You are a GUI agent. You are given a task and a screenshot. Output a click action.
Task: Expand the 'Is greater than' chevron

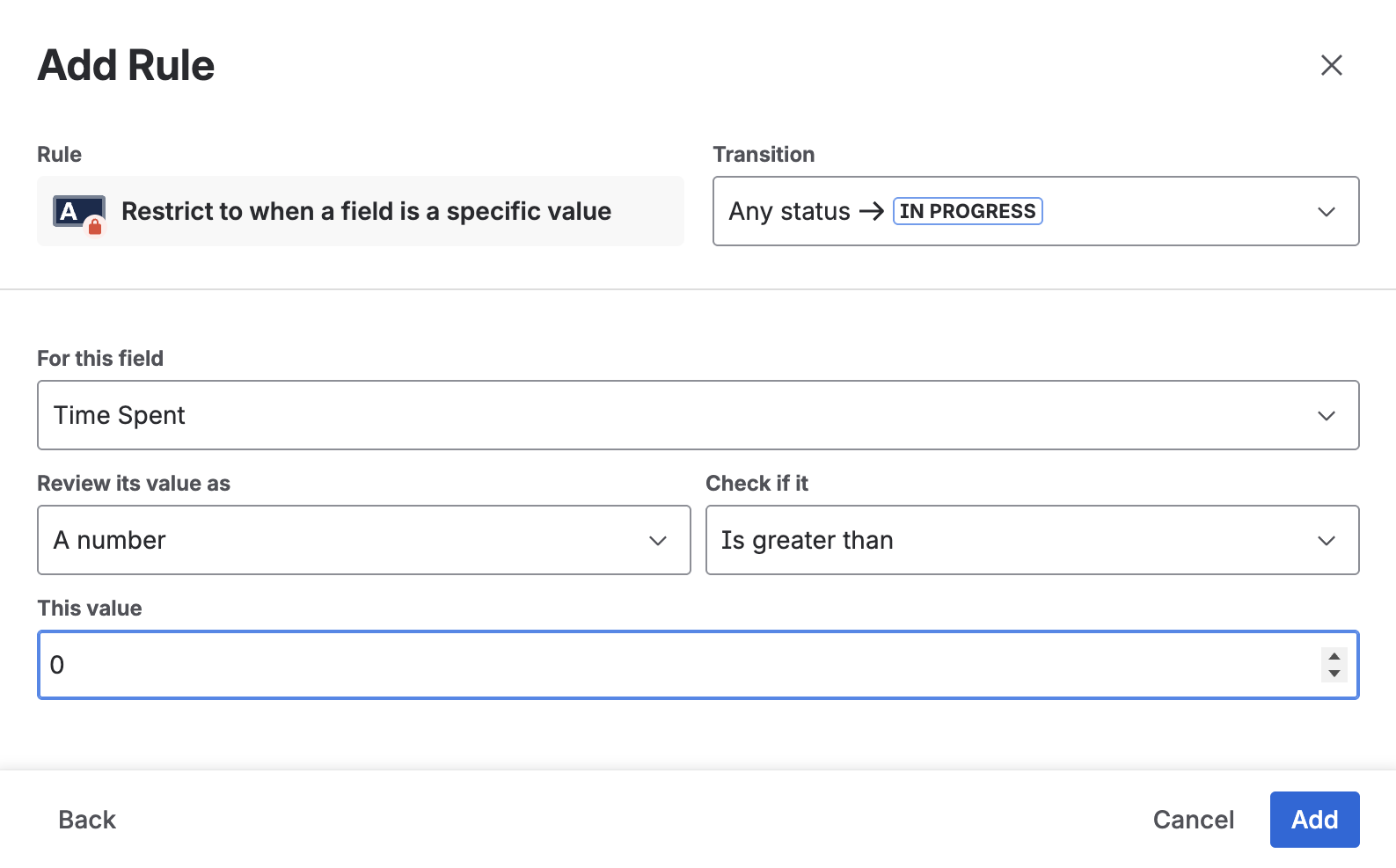click(x=1326, y=541)
